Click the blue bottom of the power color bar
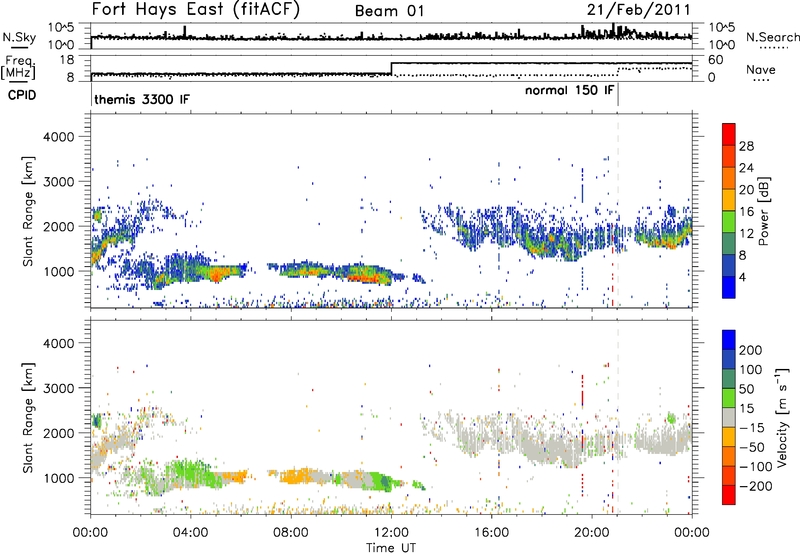The height and width of the screenshot is (554, 800). [729, 287]
